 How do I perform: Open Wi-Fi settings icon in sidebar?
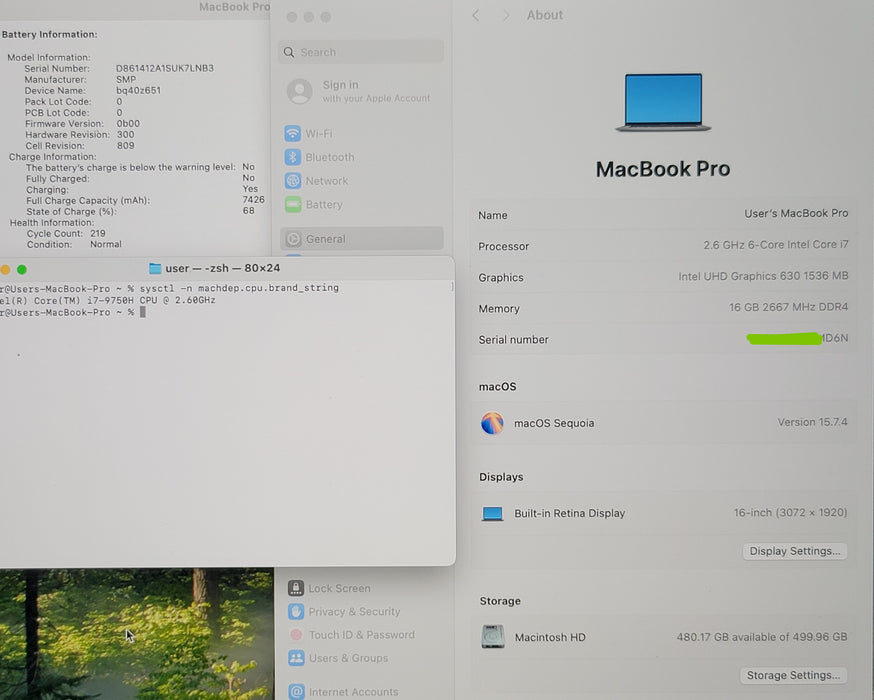tap(293, 134)
